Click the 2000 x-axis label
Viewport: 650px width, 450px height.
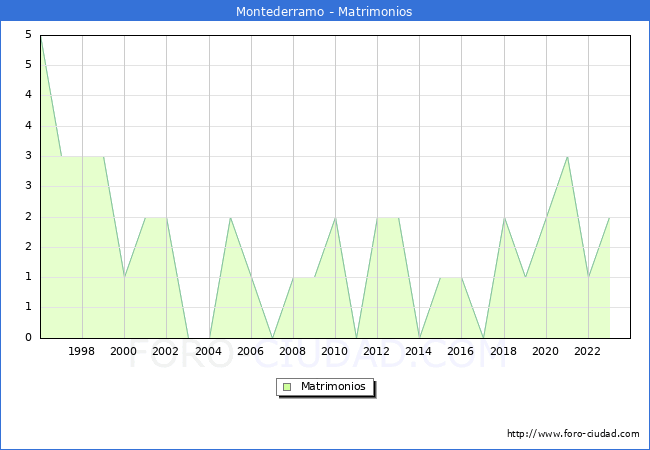pos(123,351)
